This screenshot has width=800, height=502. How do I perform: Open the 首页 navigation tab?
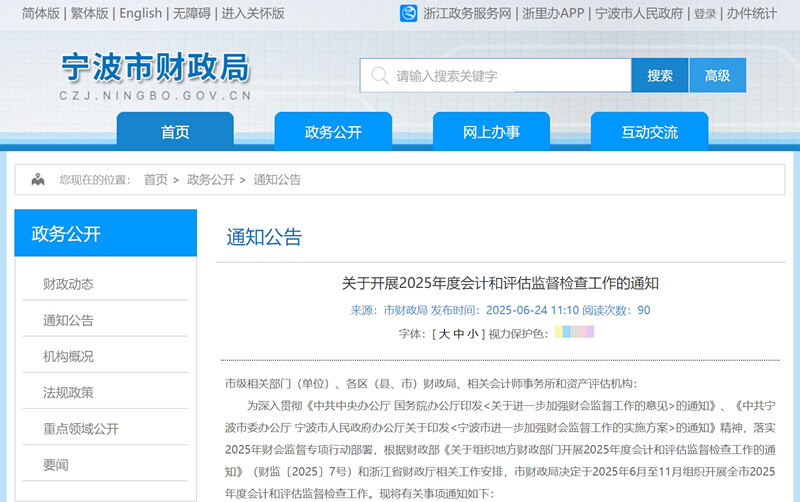[175, 132]
